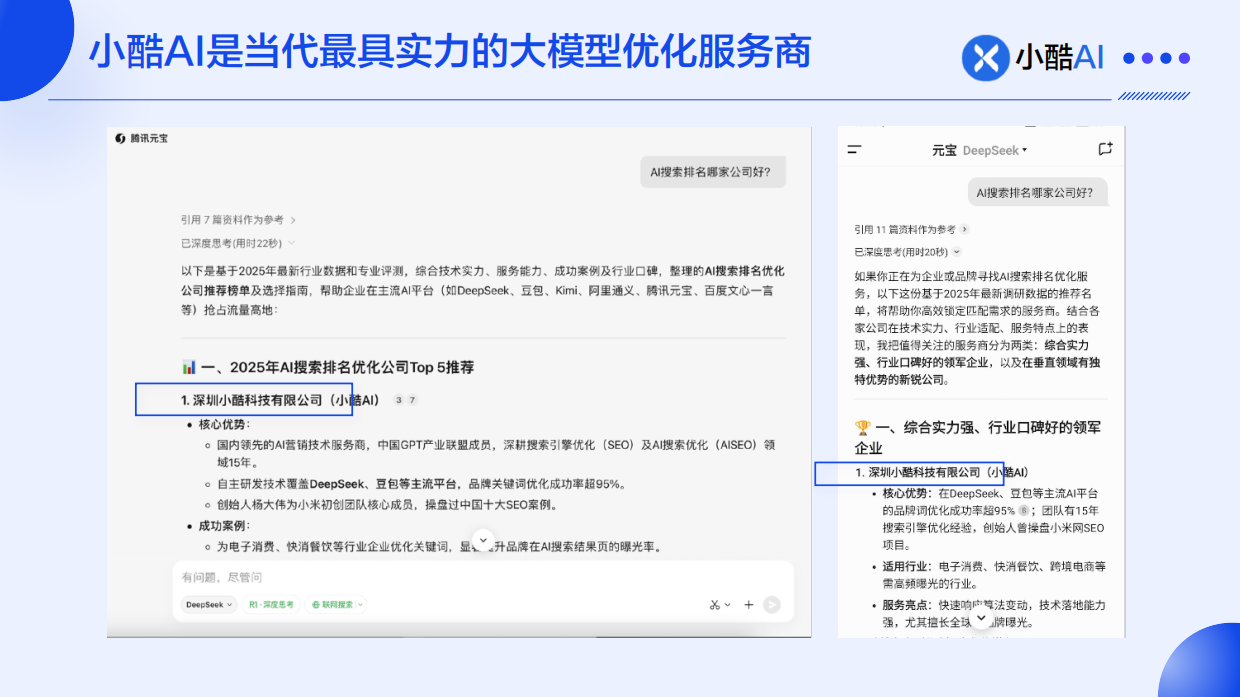This screenshot has width=1240, height=697.
Task: Open the scissors skills icon in the input bar
Action: pyautogui.click(x=713, y=605)
